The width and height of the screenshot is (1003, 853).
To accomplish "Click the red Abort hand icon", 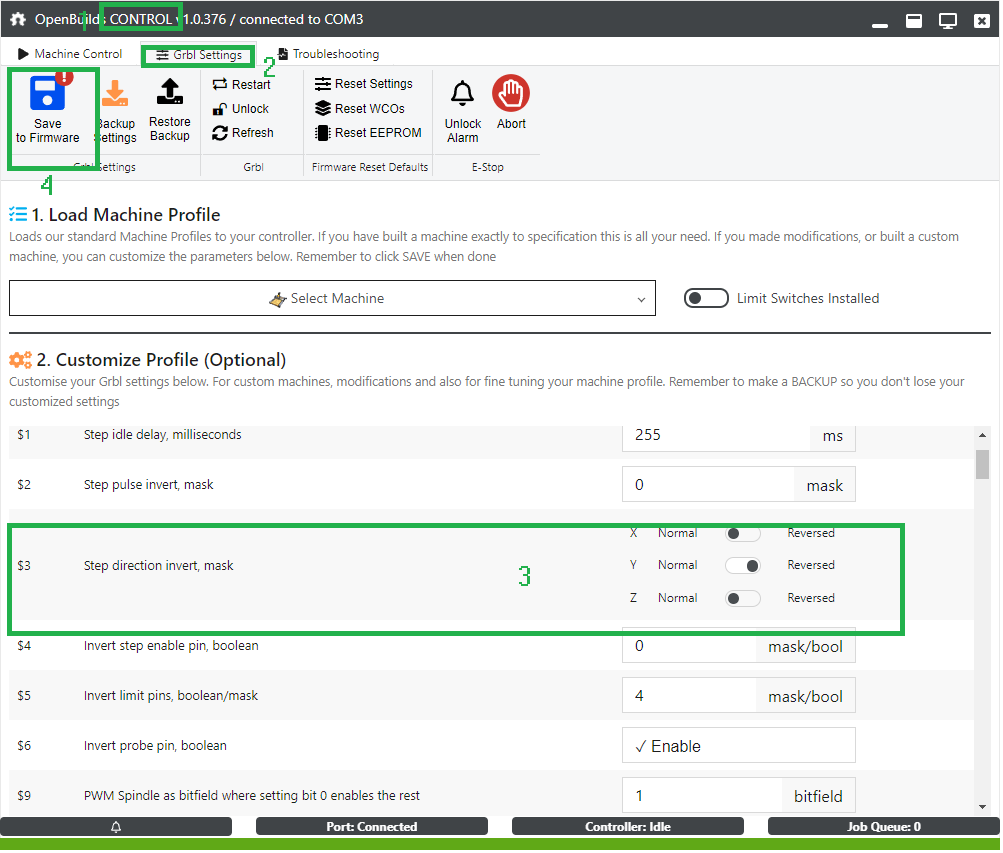I will click(x=511, y=93).
